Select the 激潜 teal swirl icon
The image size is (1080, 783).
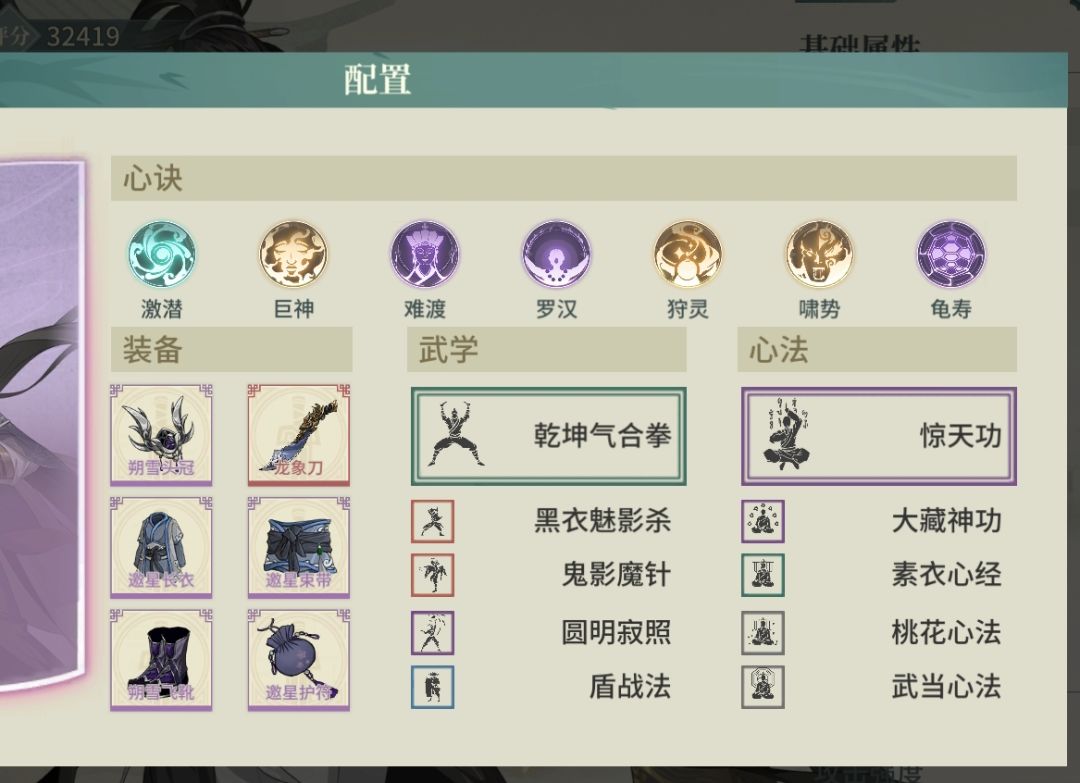pyautogui.click(x=162, y=253)
